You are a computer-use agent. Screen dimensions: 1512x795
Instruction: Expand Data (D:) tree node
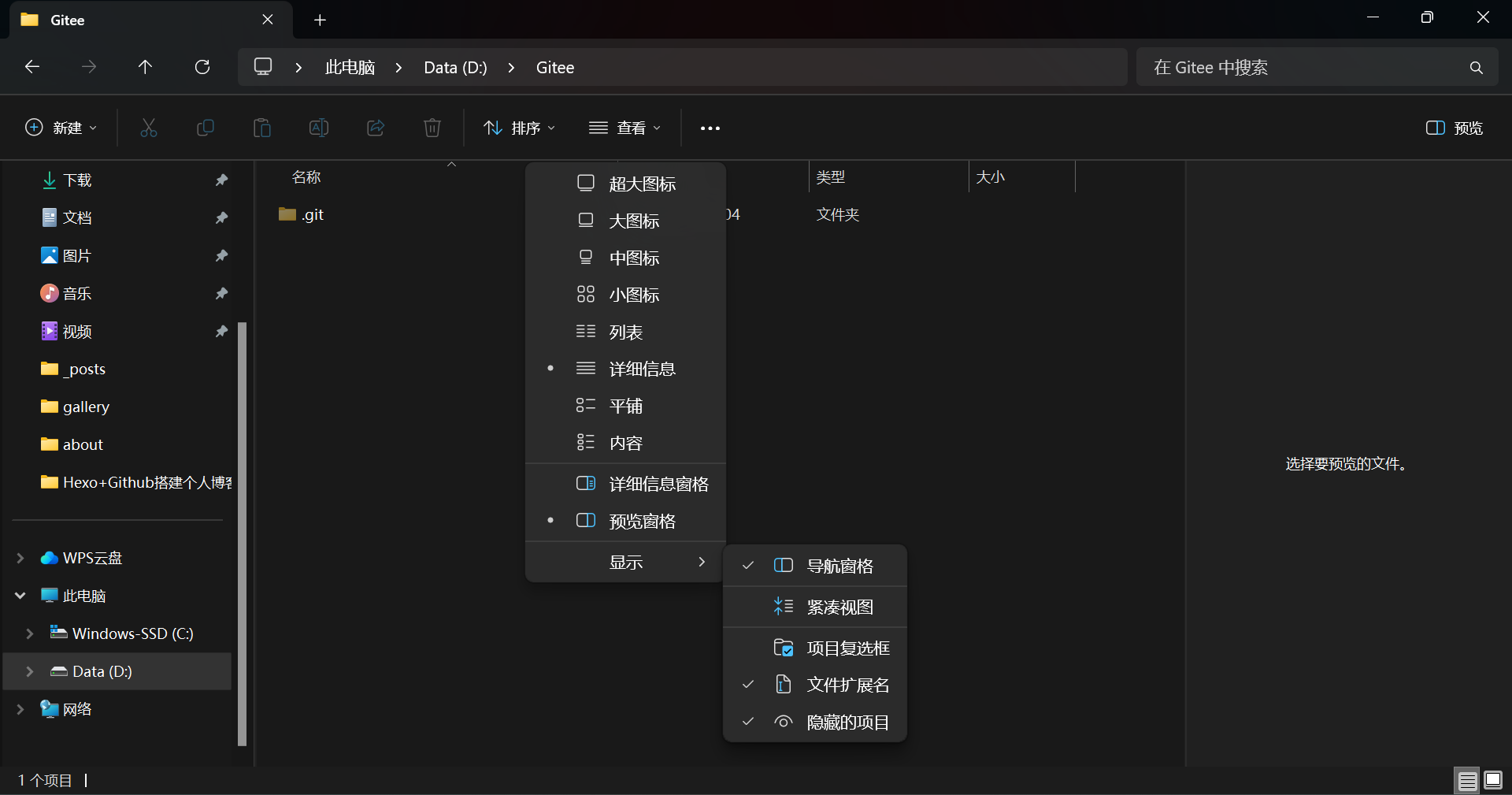[x=30, y=671]
